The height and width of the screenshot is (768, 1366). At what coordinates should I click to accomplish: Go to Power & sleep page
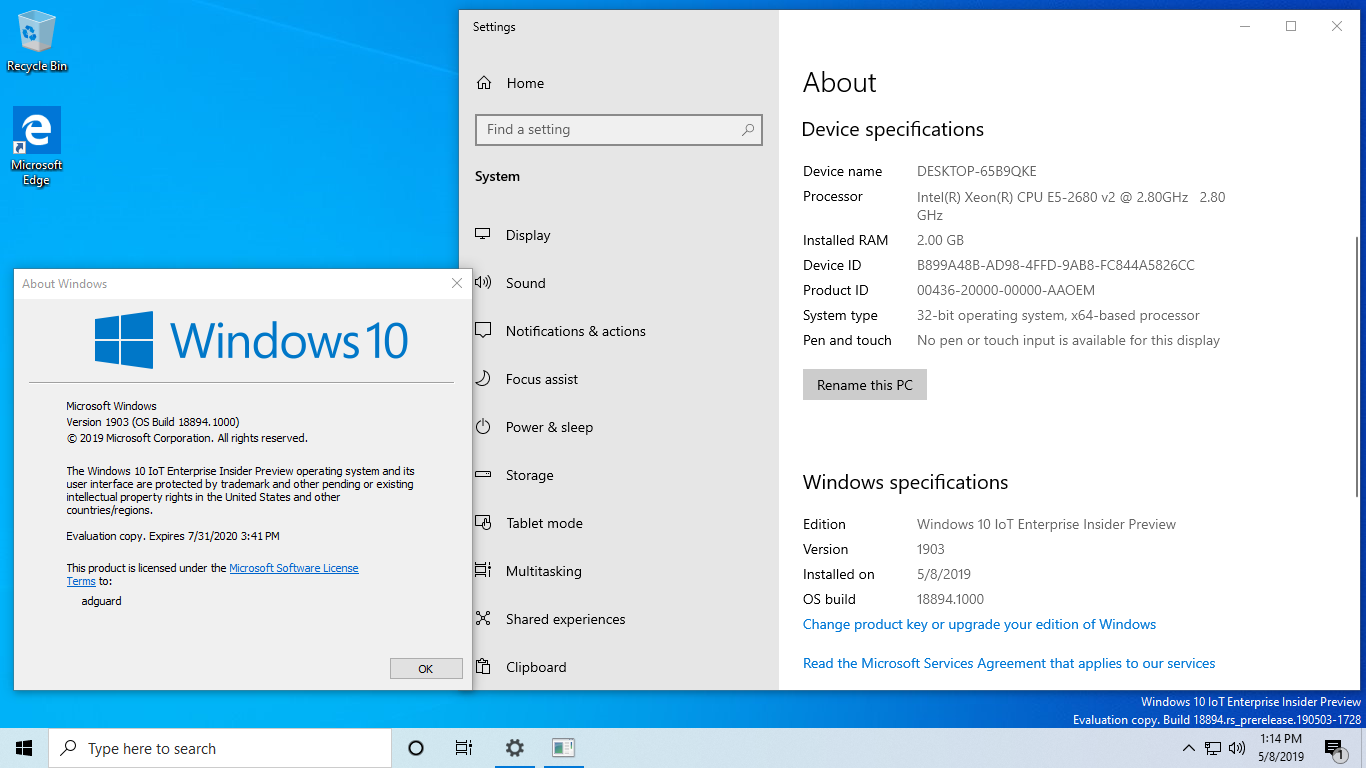click(x=549, y=427)
